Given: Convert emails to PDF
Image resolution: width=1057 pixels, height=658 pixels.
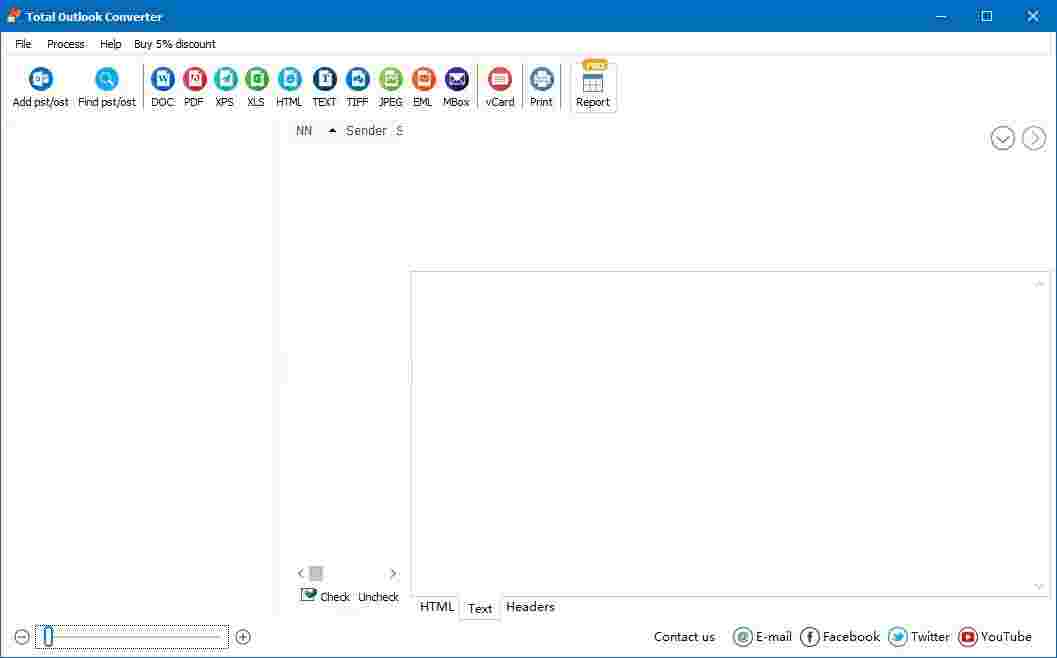Looking at the screenshot, I should tap(194, 88).
